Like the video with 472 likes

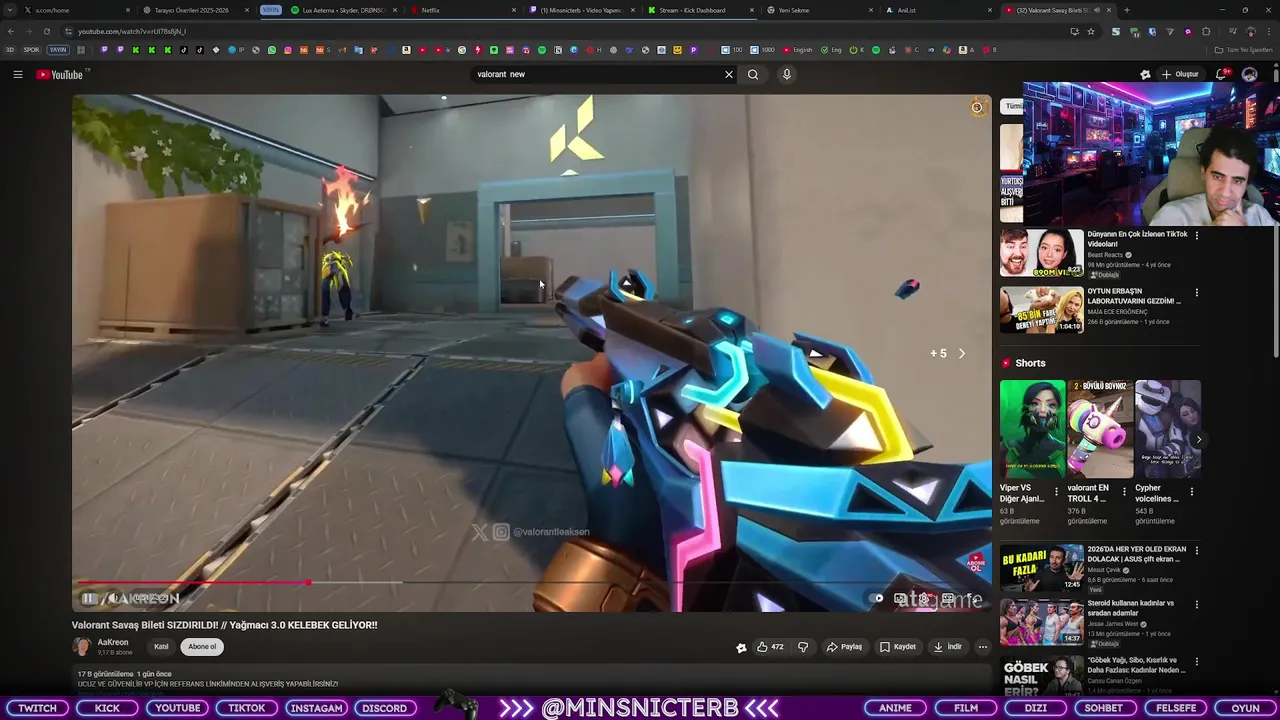pos(770,647)
